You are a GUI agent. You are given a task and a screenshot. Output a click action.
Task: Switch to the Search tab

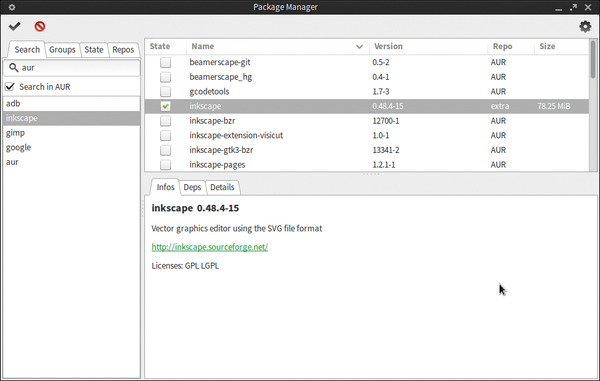click(27, 50)
